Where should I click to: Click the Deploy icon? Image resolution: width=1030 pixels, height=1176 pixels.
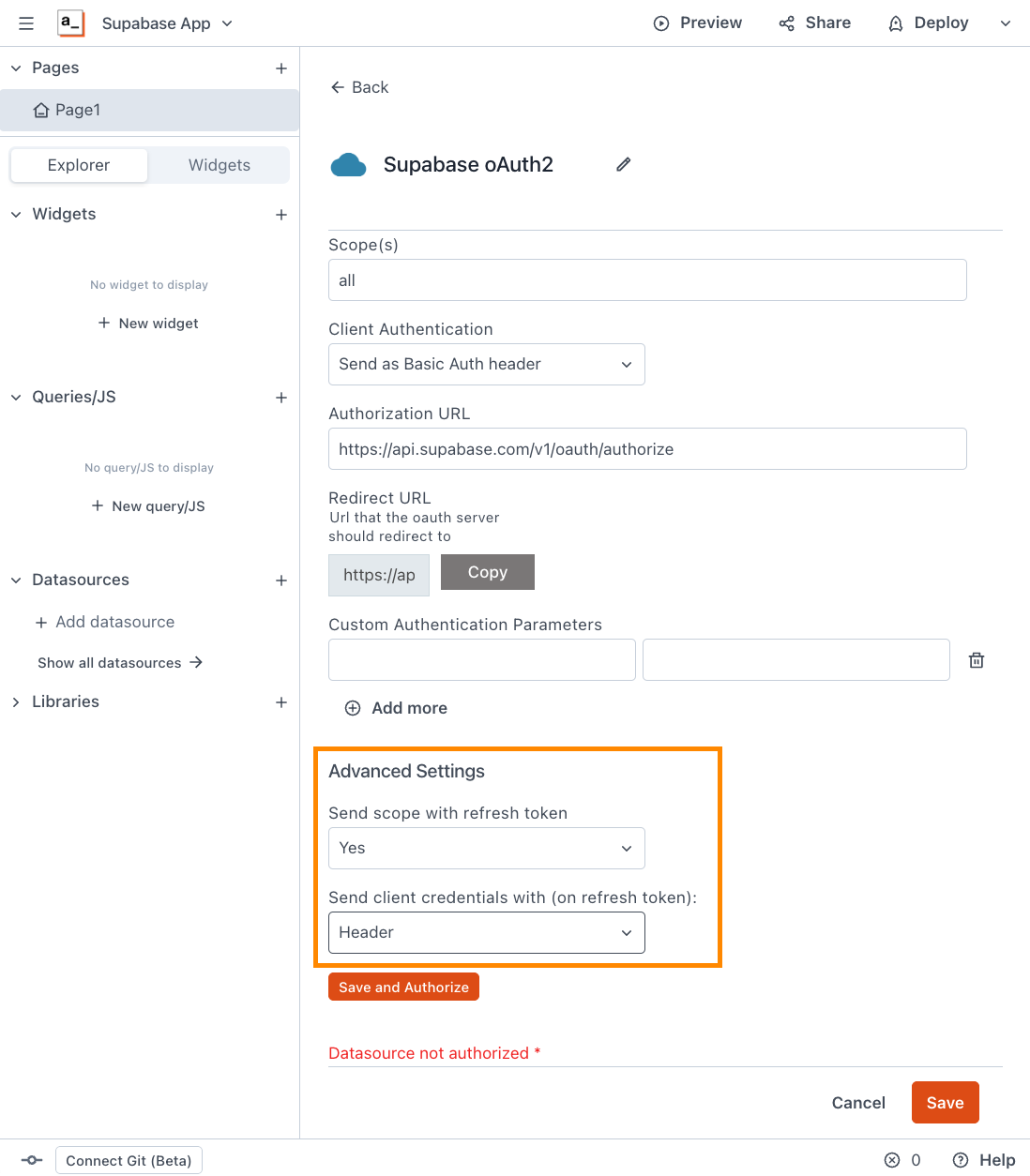(x=896, y=23)
